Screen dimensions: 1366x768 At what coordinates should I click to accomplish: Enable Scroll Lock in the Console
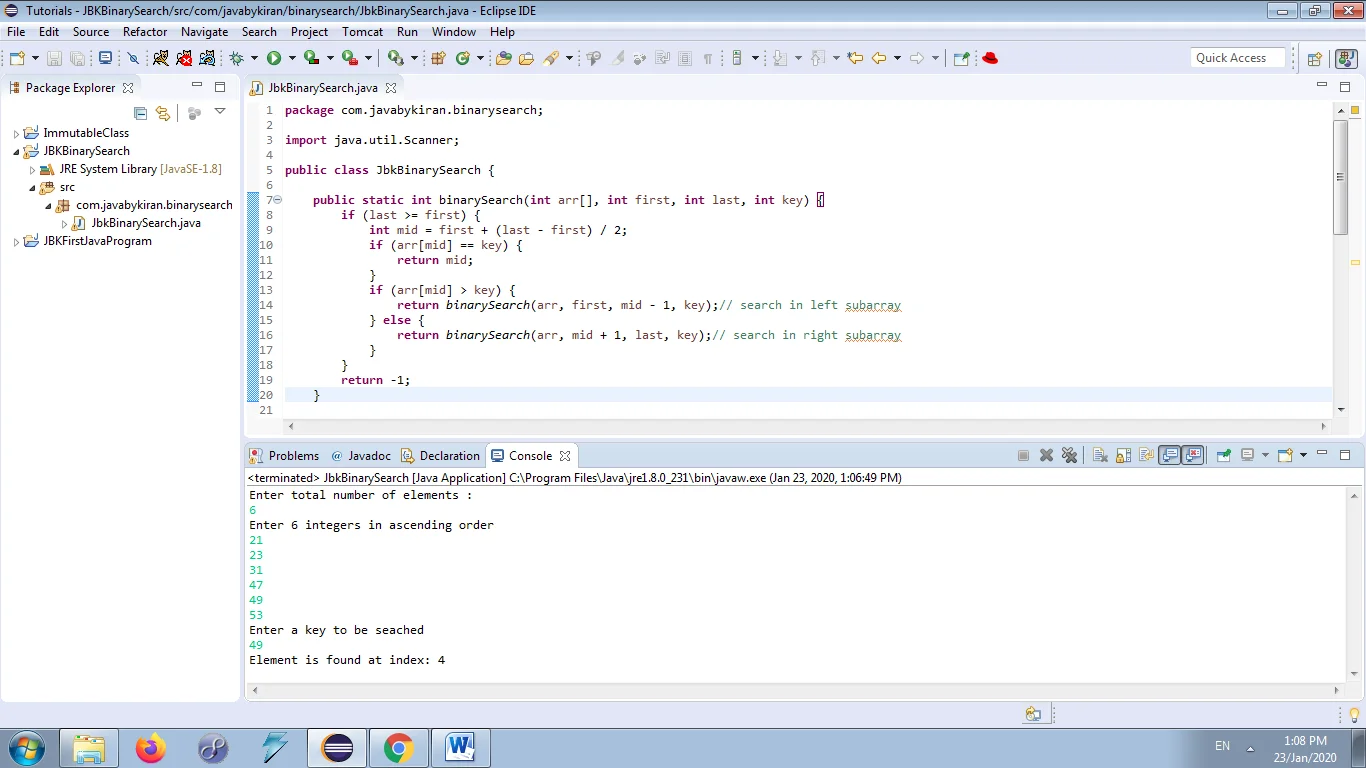click(x=1123, y=455)
